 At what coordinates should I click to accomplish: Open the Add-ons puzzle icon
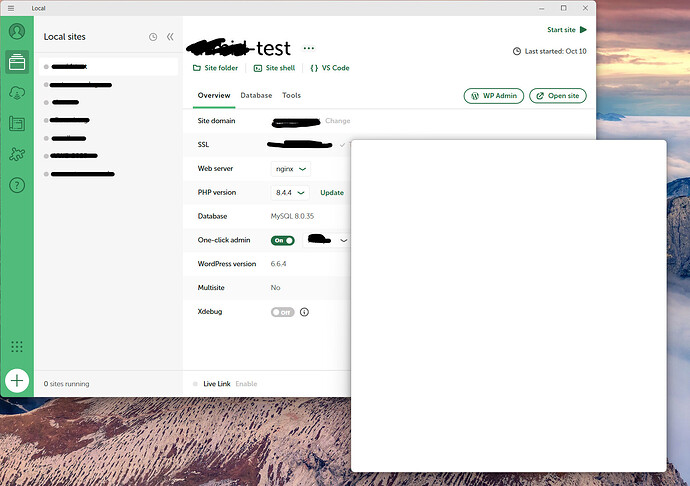(17, 154)
